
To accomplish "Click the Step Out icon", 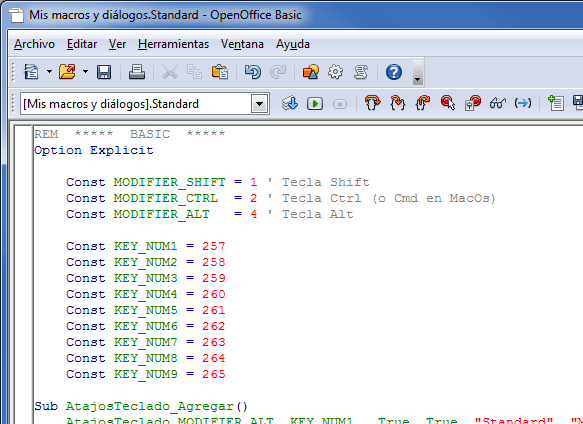I will coord(423,103).
